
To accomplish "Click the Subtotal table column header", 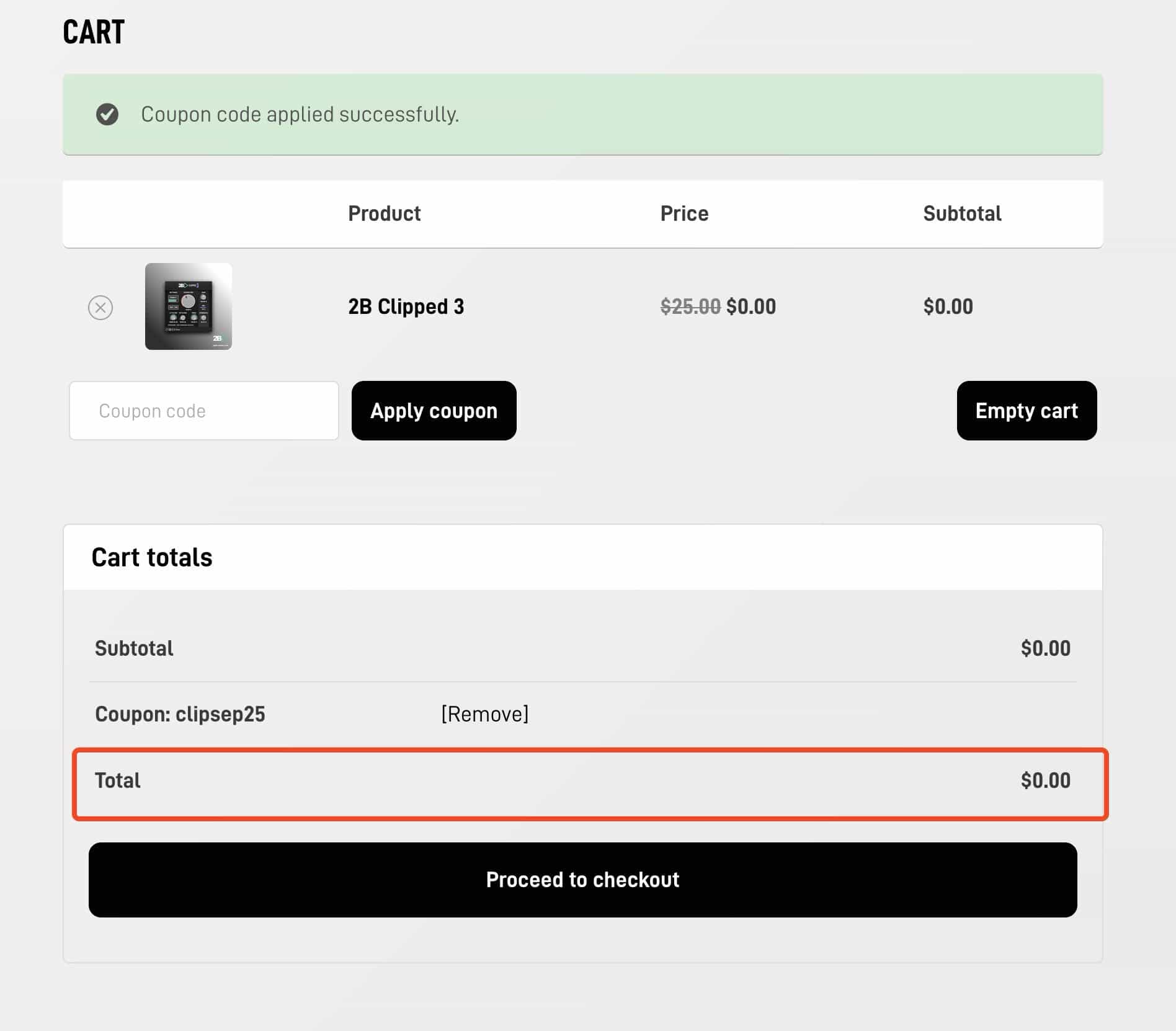I will tap(962, 213).
